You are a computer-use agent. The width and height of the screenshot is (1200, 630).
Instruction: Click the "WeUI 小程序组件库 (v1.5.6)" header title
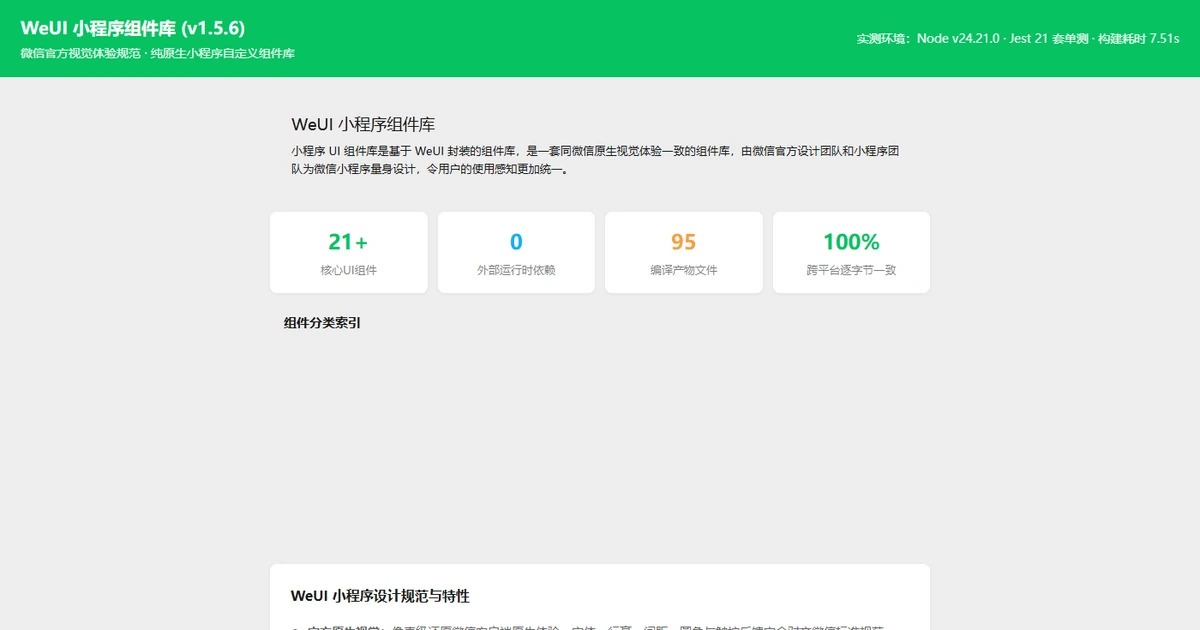pos(133,28)
